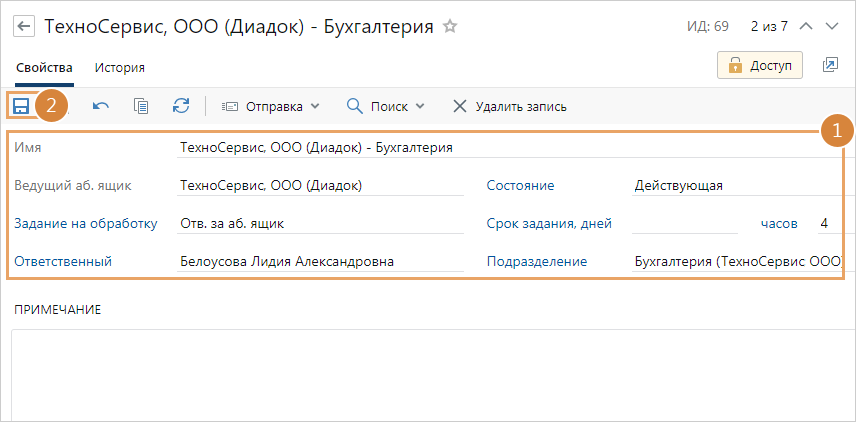Click the back arrow button
Viewport: 856px width, 422px height.
click(24, 27)
